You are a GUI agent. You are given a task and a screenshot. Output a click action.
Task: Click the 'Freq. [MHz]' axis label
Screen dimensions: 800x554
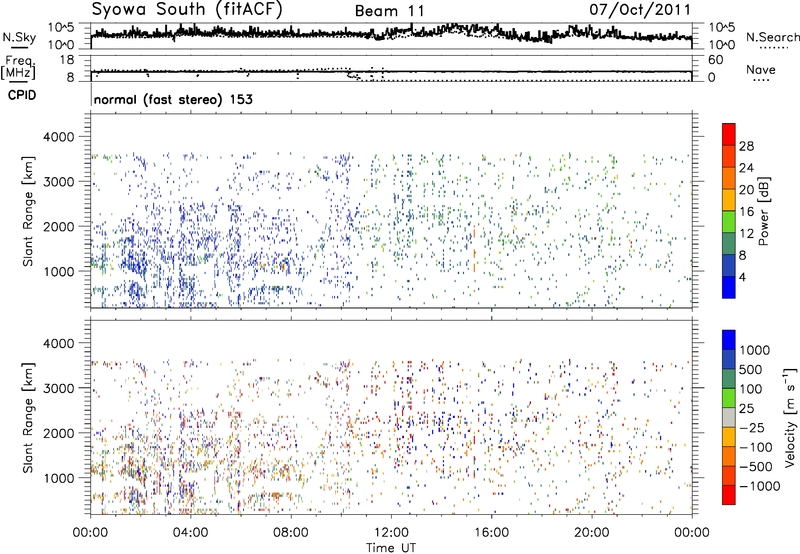(x=19, y=67)
